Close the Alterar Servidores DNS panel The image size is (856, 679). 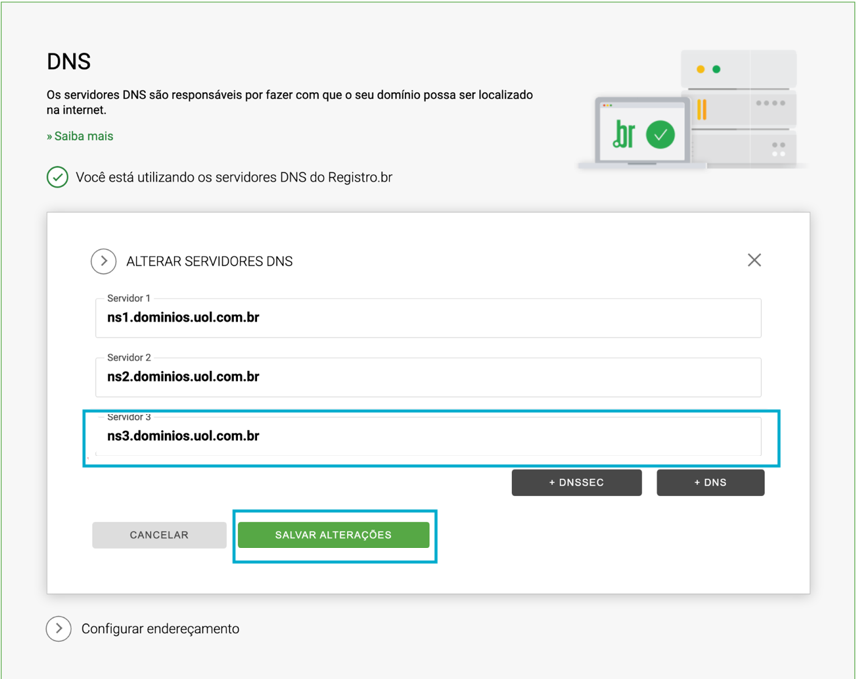click(754, 260)
